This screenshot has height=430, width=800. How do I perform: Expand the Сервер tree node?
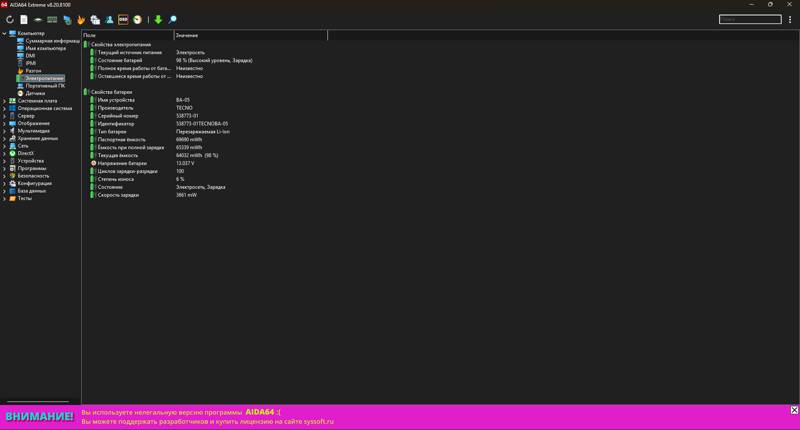pyautogui.click(x=4, y=116)
